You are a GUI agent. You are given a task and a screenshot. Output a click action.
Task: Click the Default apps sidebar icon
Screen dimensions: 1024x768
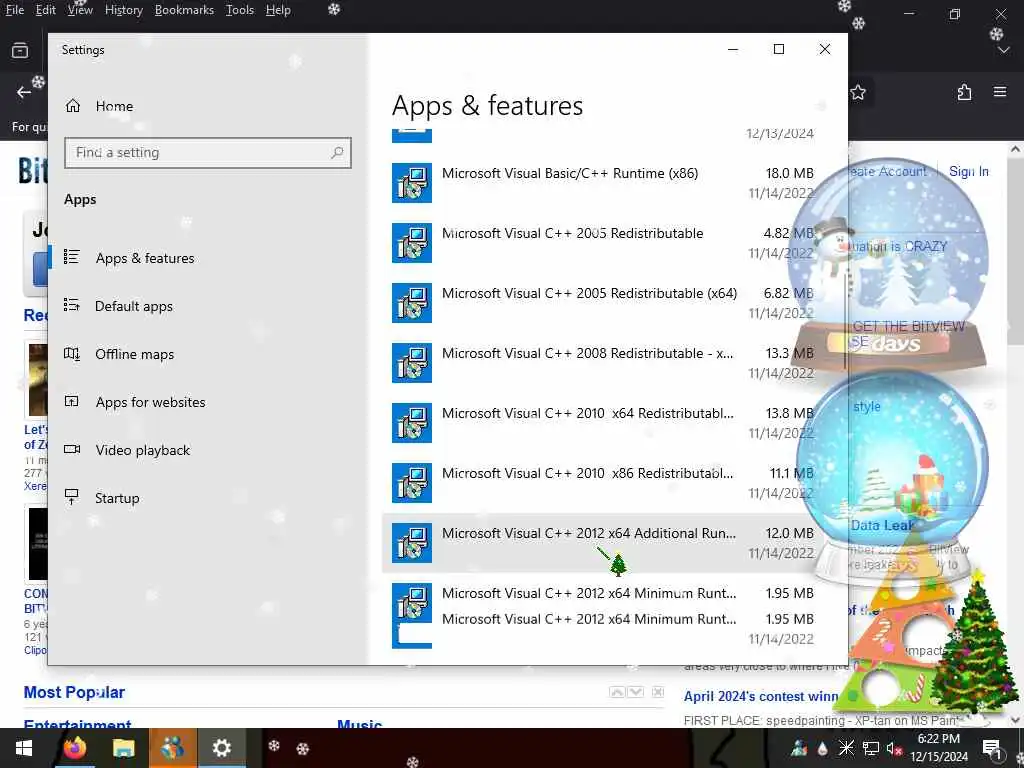72,305
